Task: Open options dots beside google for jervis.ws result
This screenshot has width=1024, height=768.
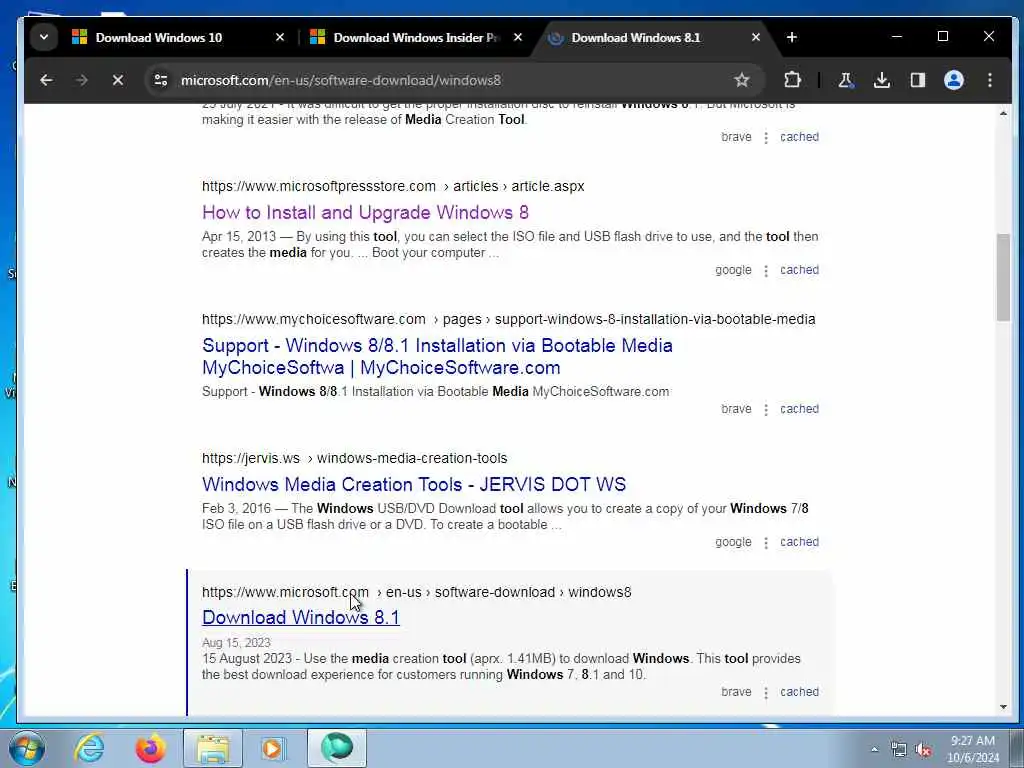Action: 766,543
